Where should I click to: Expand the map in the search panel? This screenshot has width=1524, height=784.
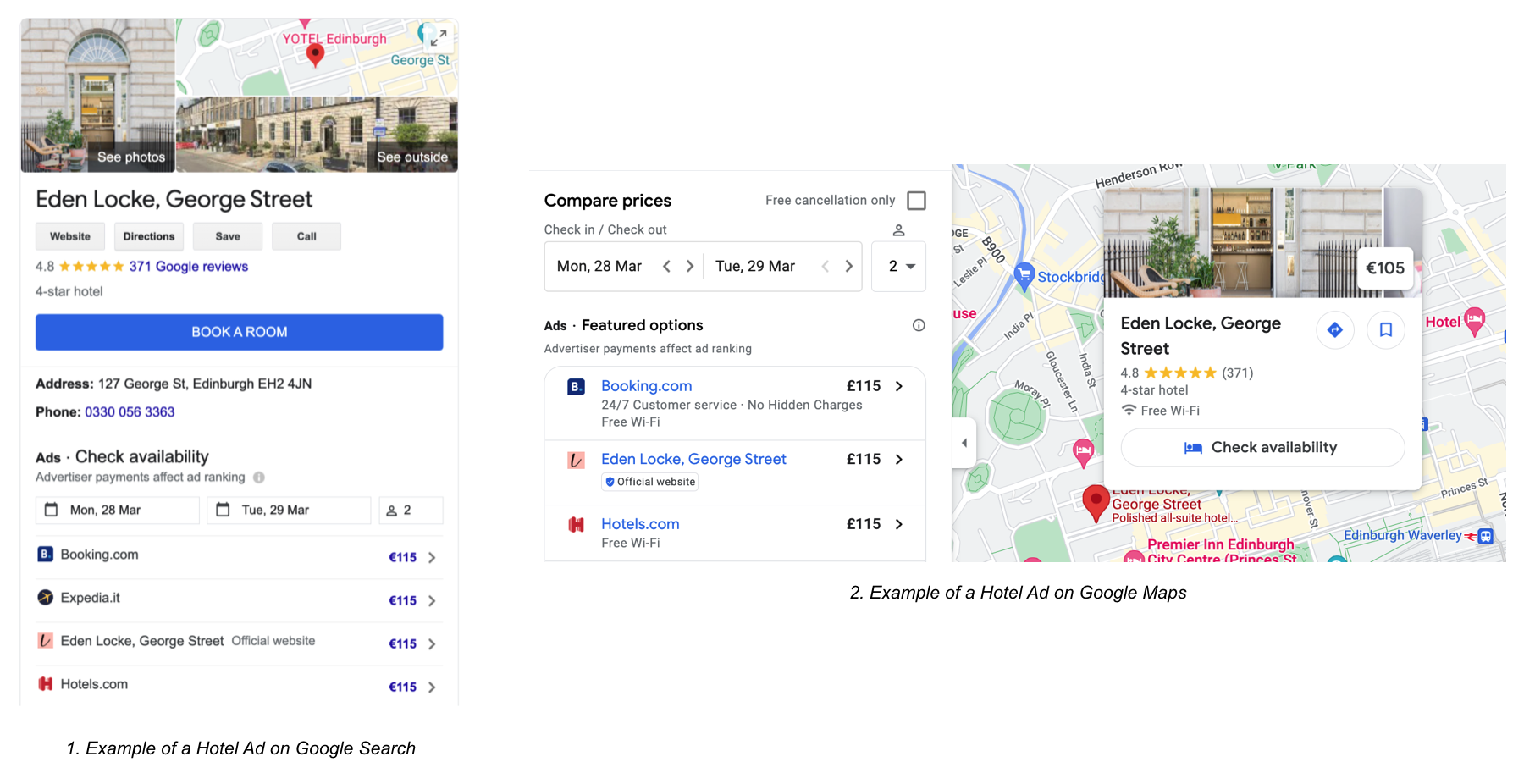(439, 37)
